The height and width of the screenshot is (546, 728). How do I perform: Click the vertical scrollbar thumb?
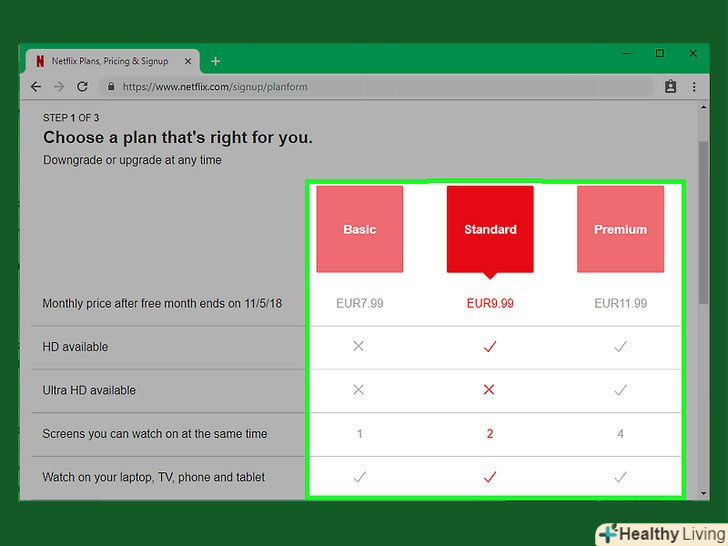point(703,223)
